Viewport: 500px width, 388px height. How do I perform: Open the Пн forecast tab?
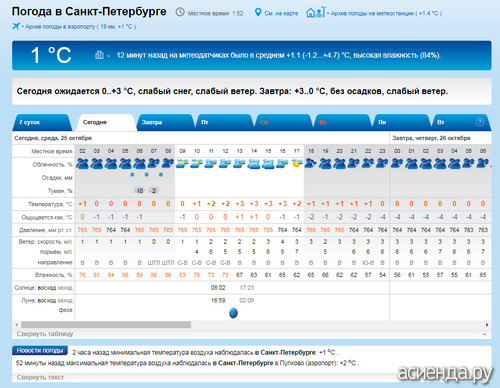tap(402, 122)
